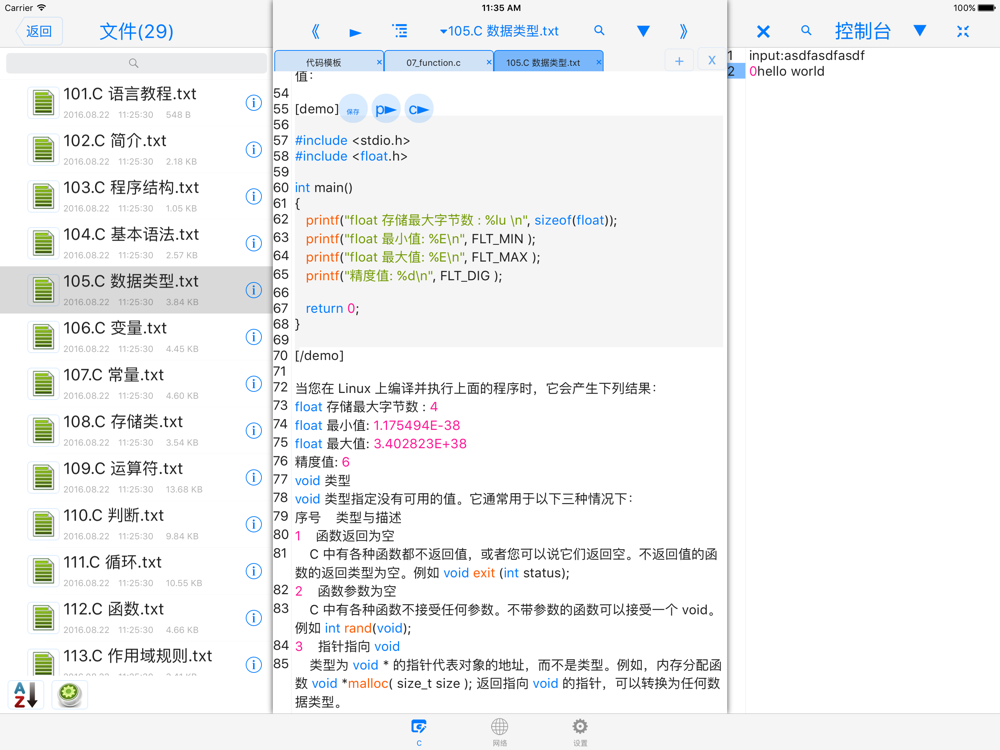Save the demo code snippet (保存)
Image resolution: width=1000 pixels, height=750 pixels.
(353, 110)
